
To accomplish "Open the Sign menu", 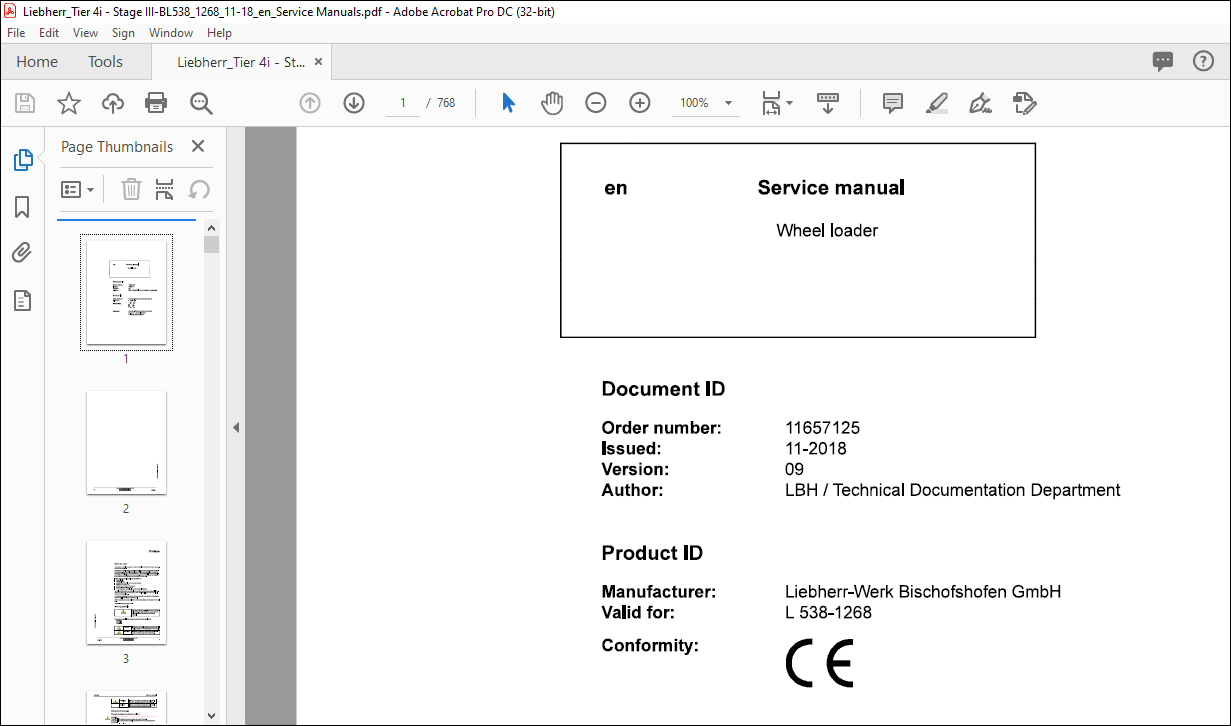I will coord(123,33).
